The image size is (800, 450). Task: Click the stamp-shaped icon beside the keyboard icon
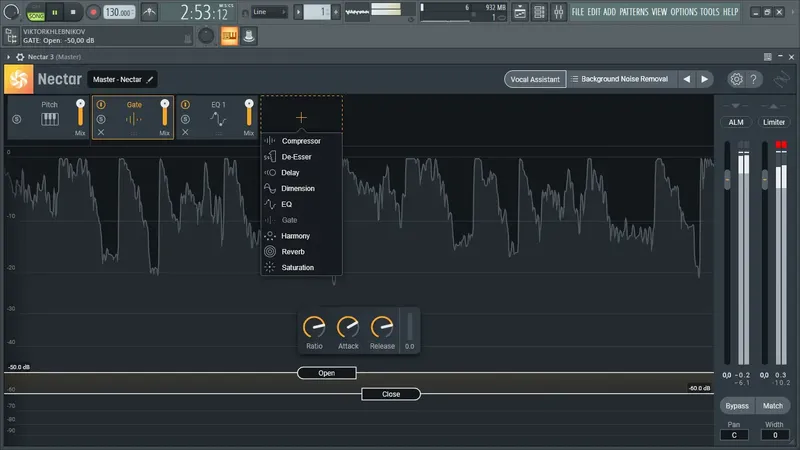click(x=249, y=36)
